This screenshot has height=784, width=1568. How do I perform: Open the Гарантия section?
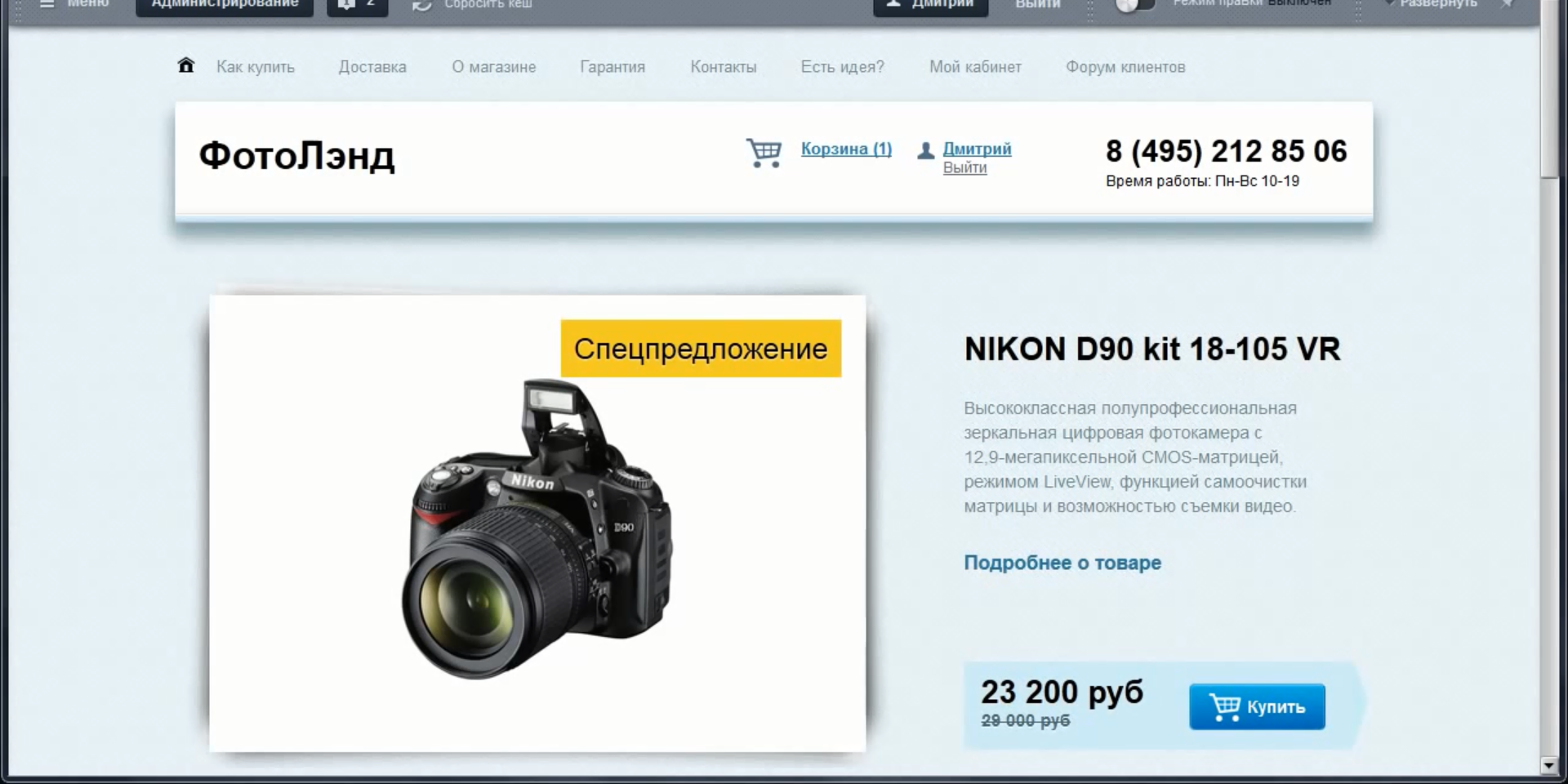point(612,67)
